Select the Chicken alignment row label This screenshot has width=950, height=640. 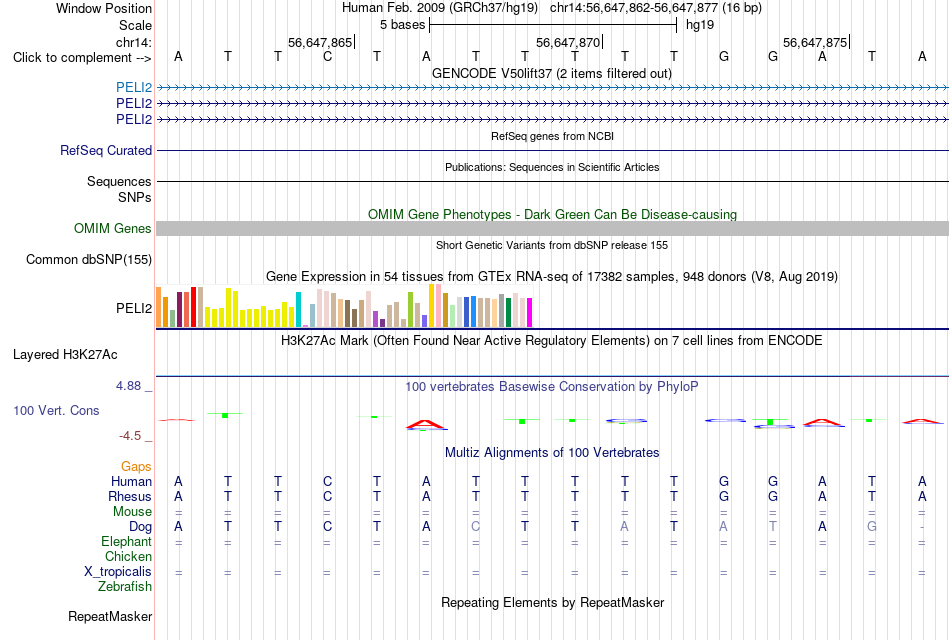click(x=128, y=556)
